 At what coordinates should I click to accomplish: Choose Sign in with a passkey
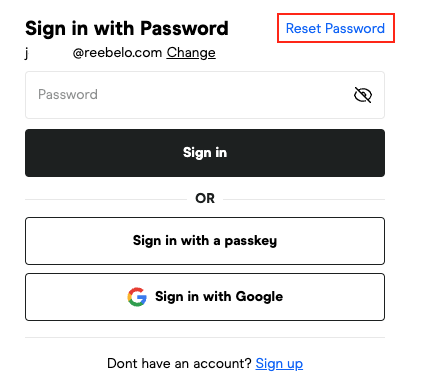pos(205,241)
